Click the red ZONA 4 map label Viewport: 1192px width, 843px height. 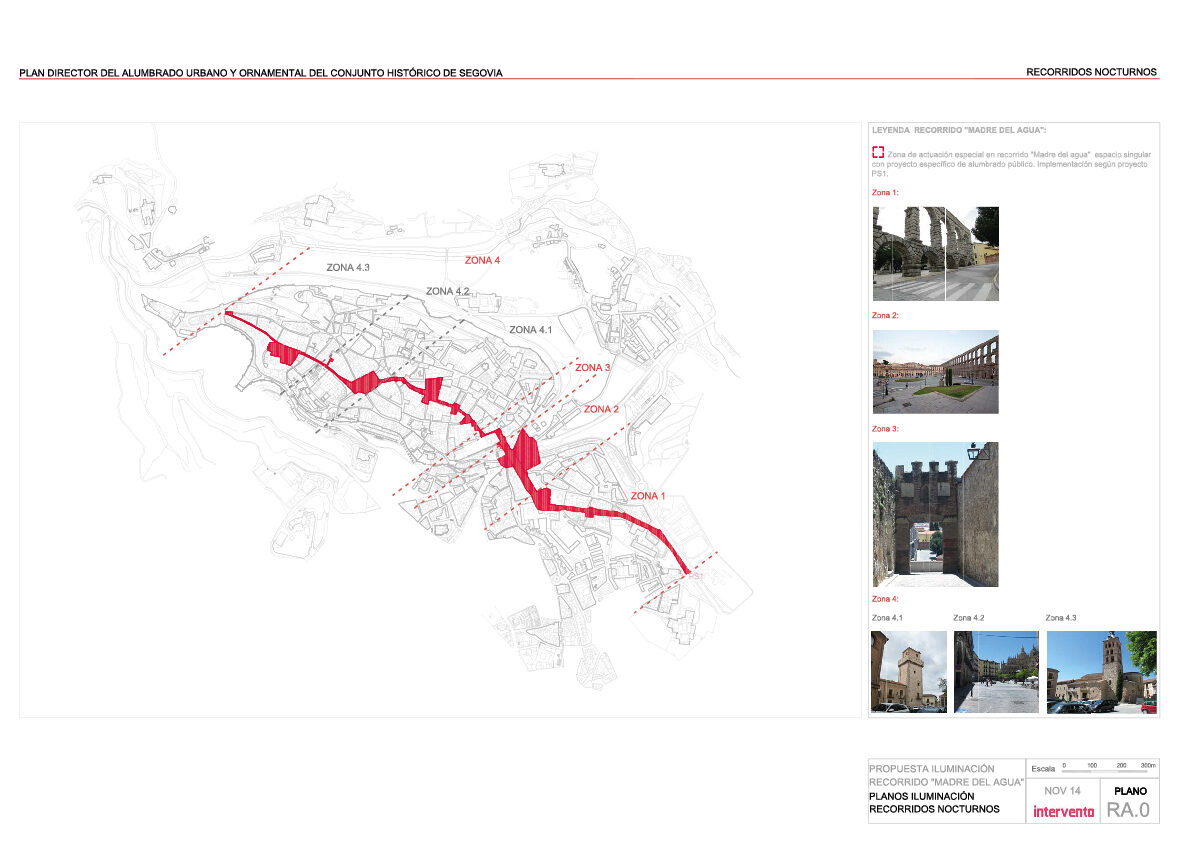tap(482, 260)
